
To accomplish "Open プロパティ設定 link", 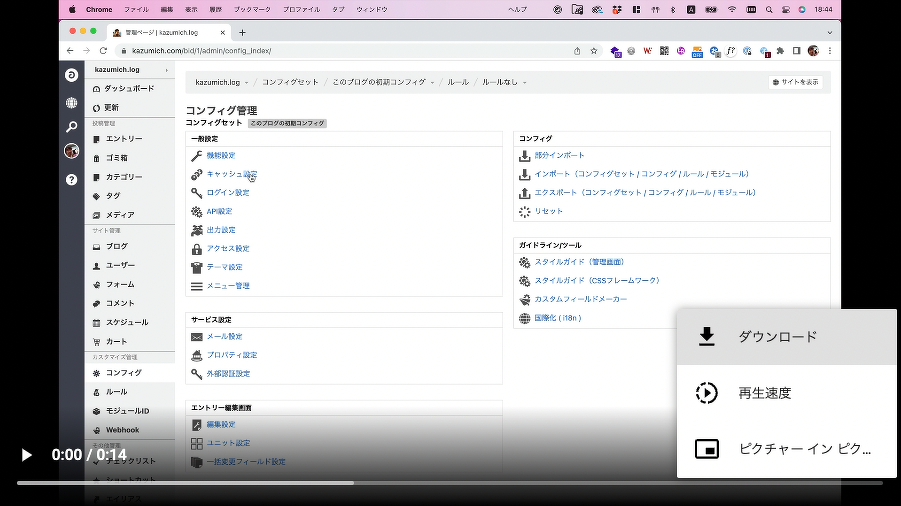I will pyautogui.click(x=232, y=355).
